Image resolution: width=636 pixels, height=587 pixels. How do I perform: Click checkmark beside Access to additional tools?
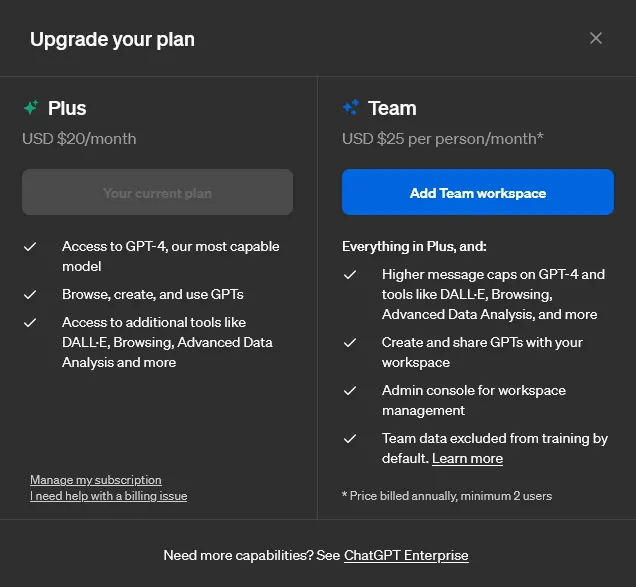[31, 323]
